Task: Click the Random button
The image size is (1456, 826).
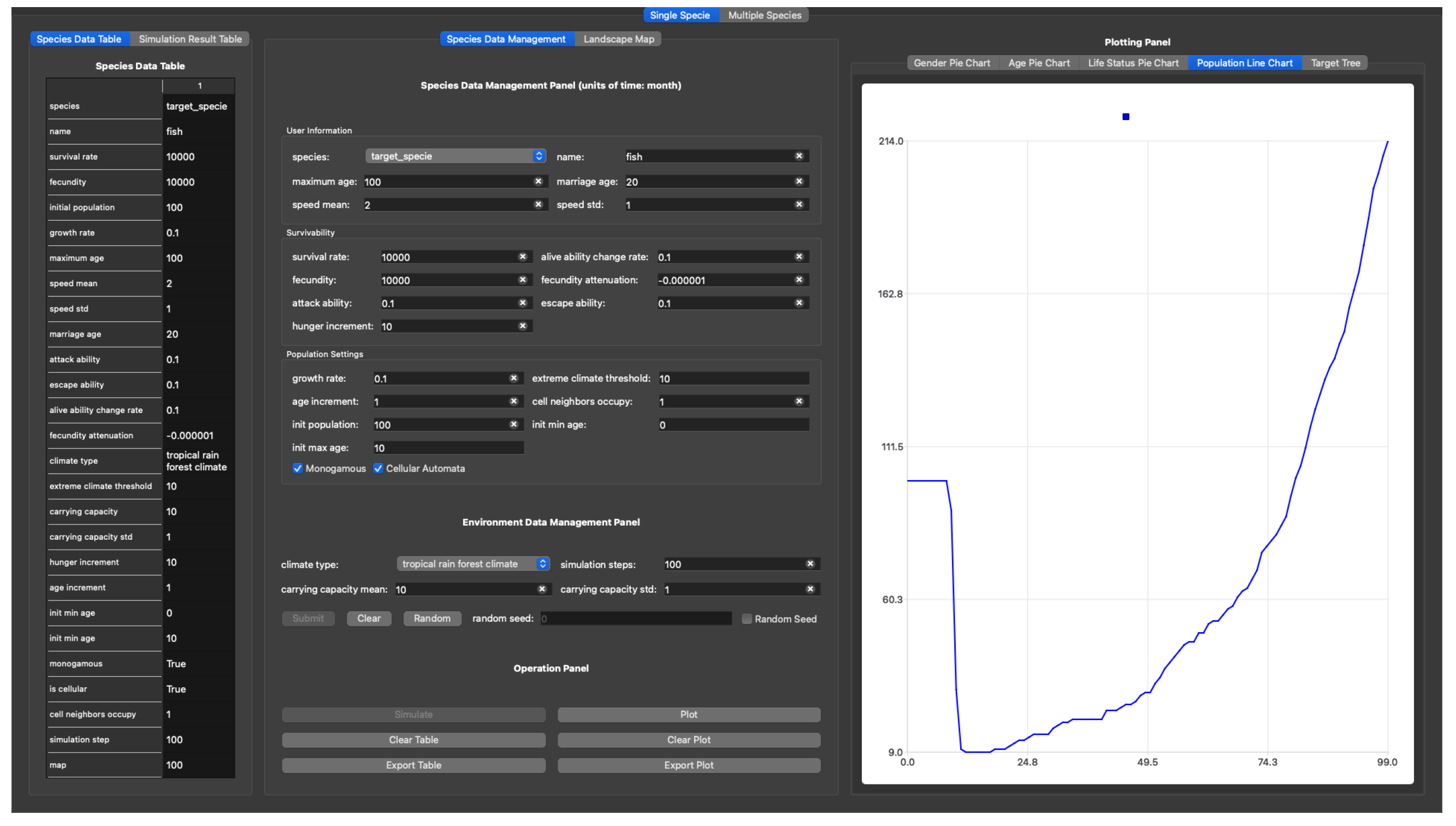Action: pos(431,618)
